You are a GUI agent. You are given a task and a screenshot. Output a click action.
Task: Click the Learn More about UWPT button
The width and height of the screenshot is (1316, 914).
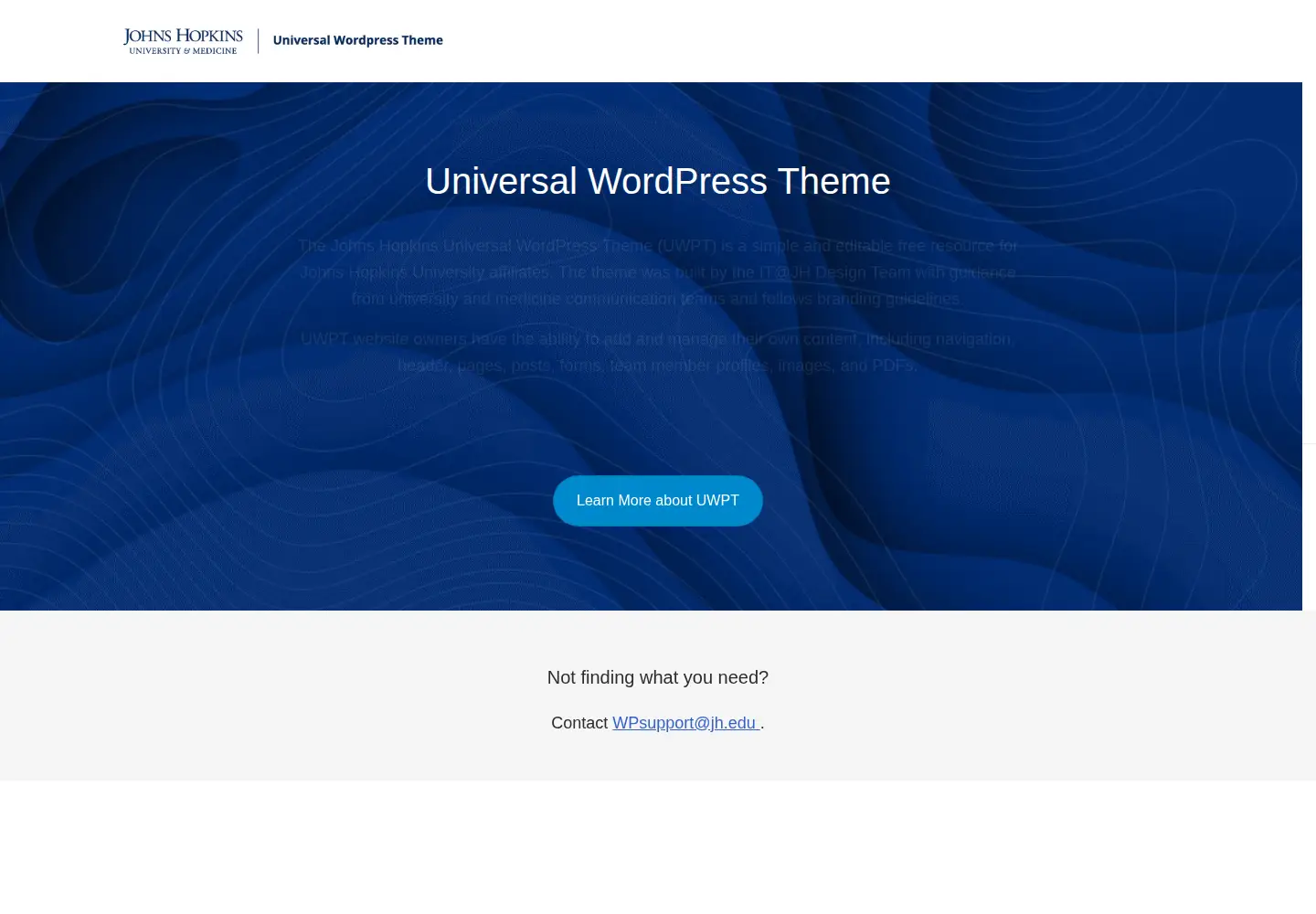(x=658, y=501)
